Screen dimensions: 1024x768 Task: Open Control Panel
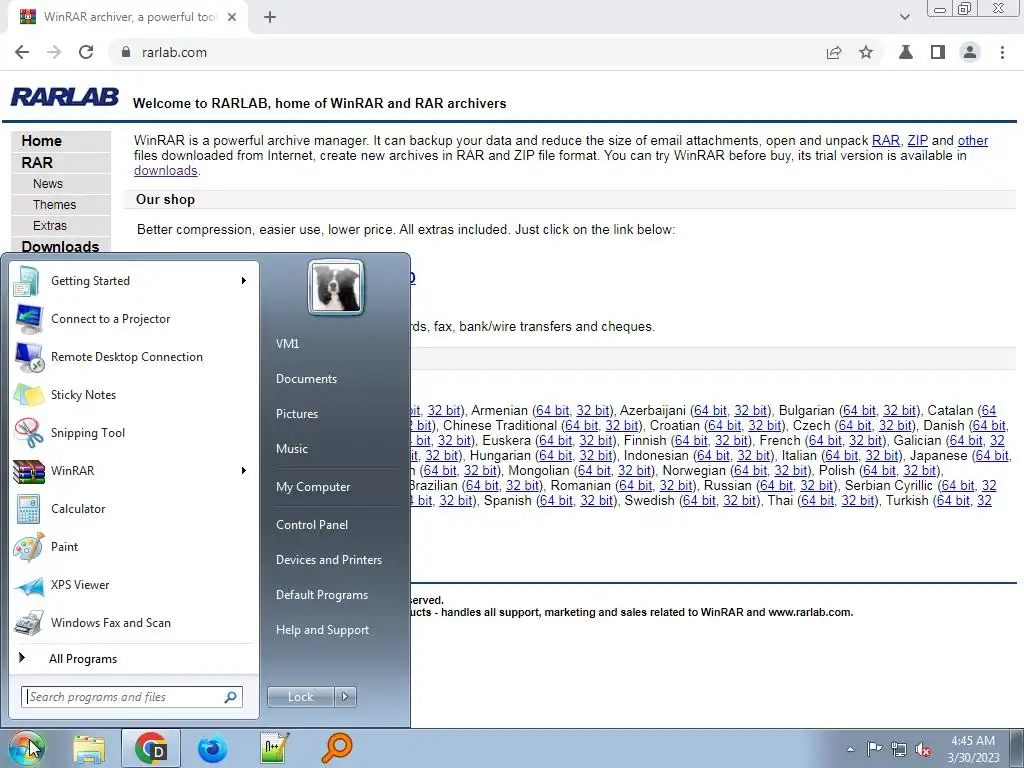pyautogui.click(x=312, y=525)
